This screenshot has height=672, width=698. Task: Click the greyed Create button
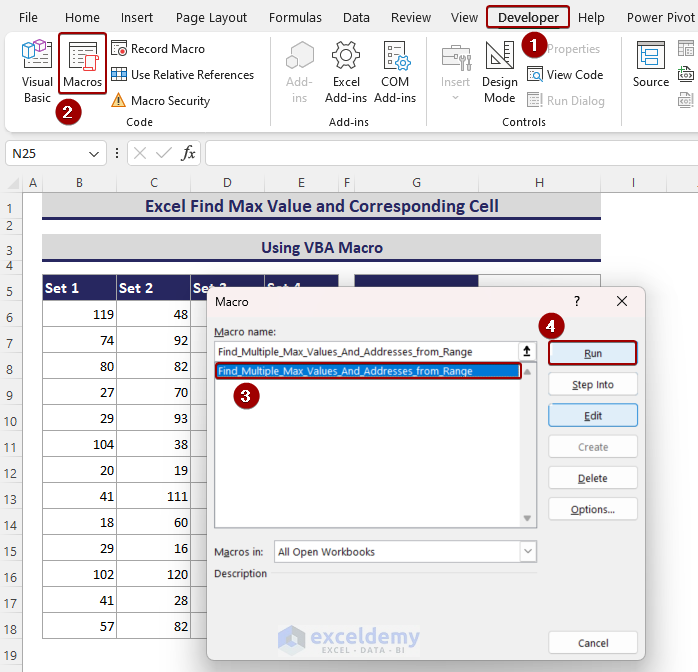(592, 447)
